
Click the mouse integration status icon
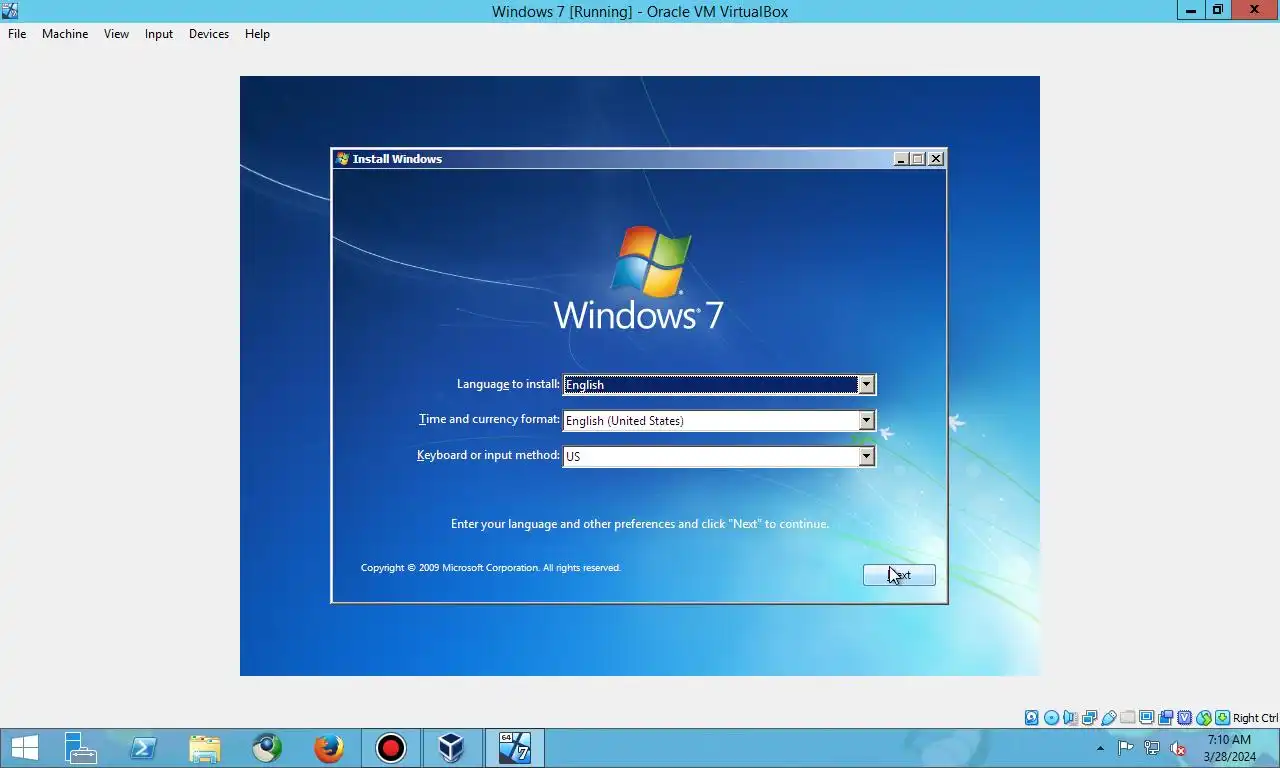pos(1203,718)
